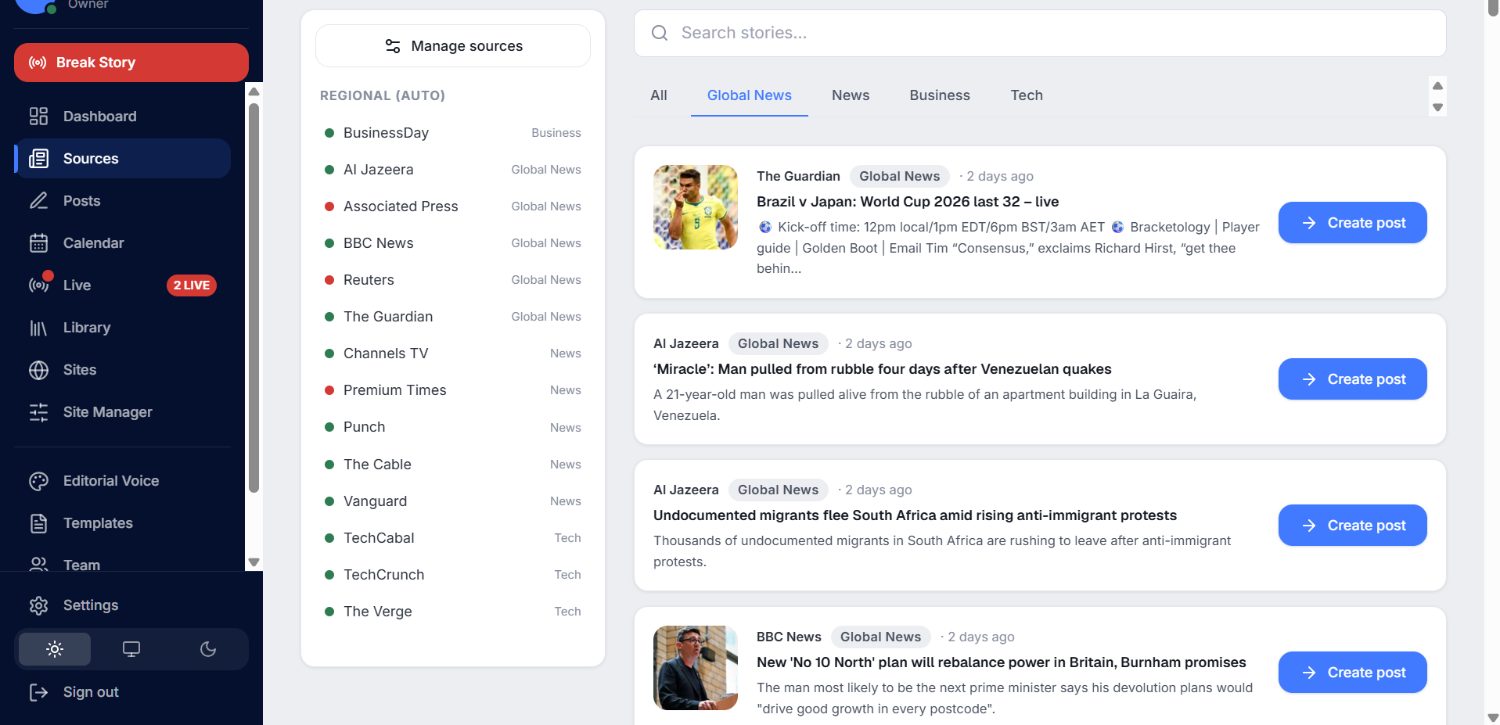
Task: Open Team people icon
Action: point(39,564)
